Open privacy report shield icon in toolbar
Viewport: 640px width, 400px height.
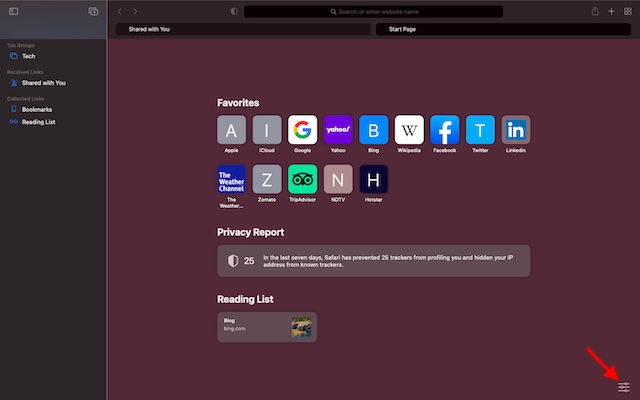234,11
